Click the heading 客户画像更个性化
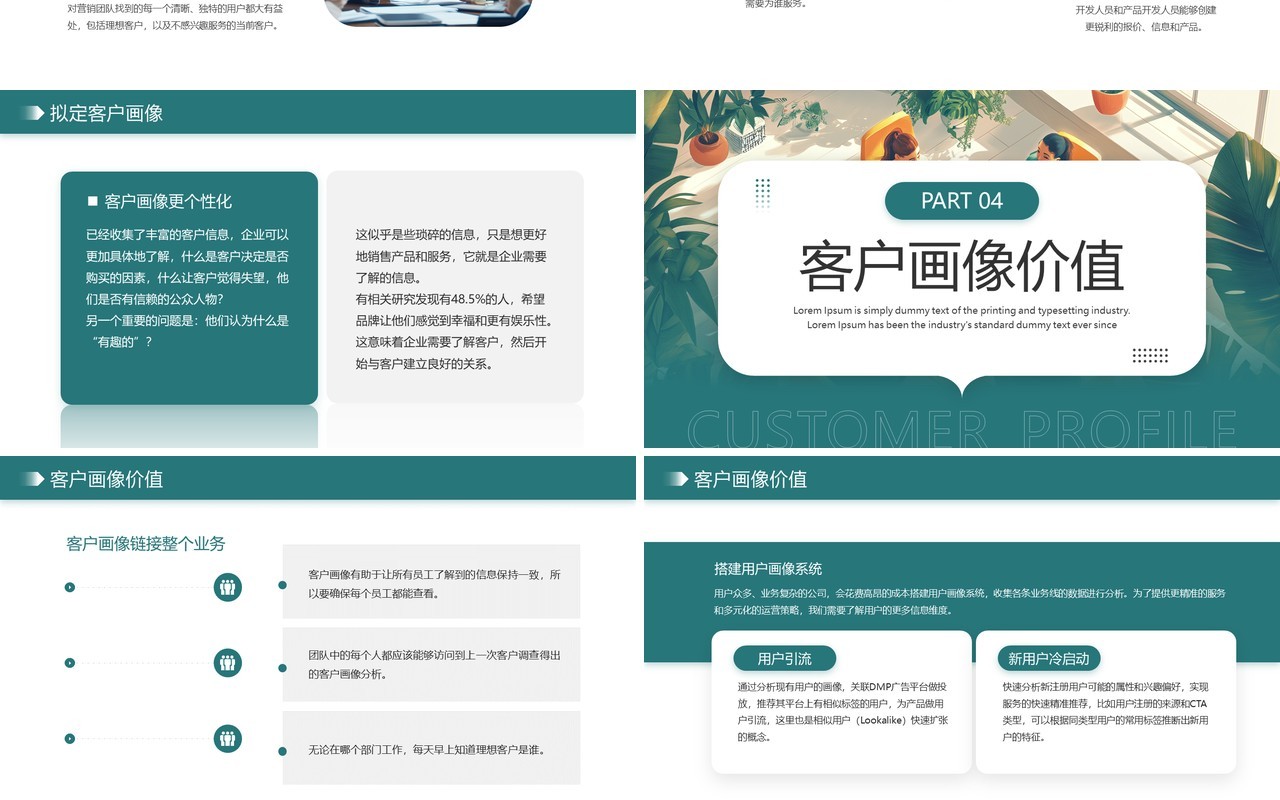The height and width of the screenshot is (800, 1280). [168, 201]
